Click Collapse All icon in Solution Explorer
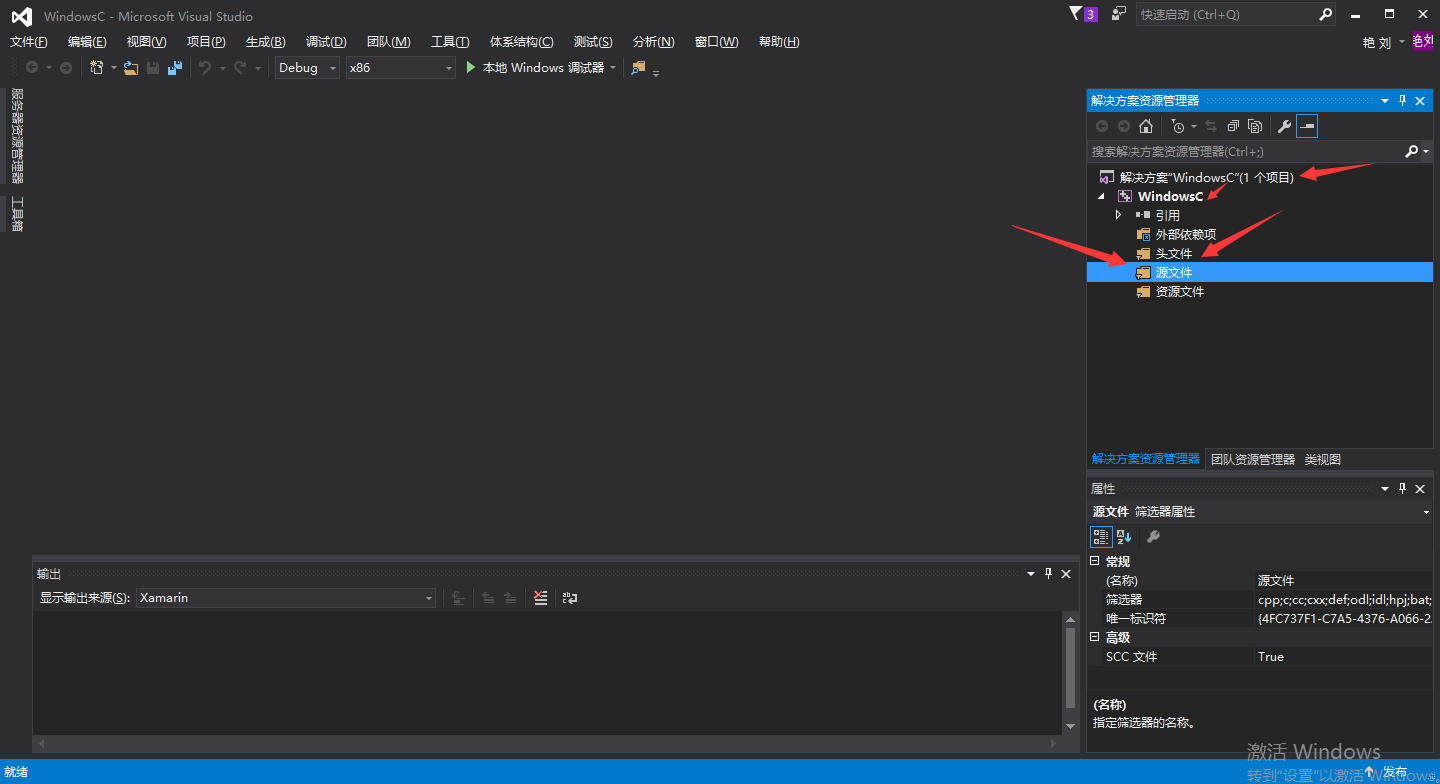 pyautogui.click(x=1232, y=126)
